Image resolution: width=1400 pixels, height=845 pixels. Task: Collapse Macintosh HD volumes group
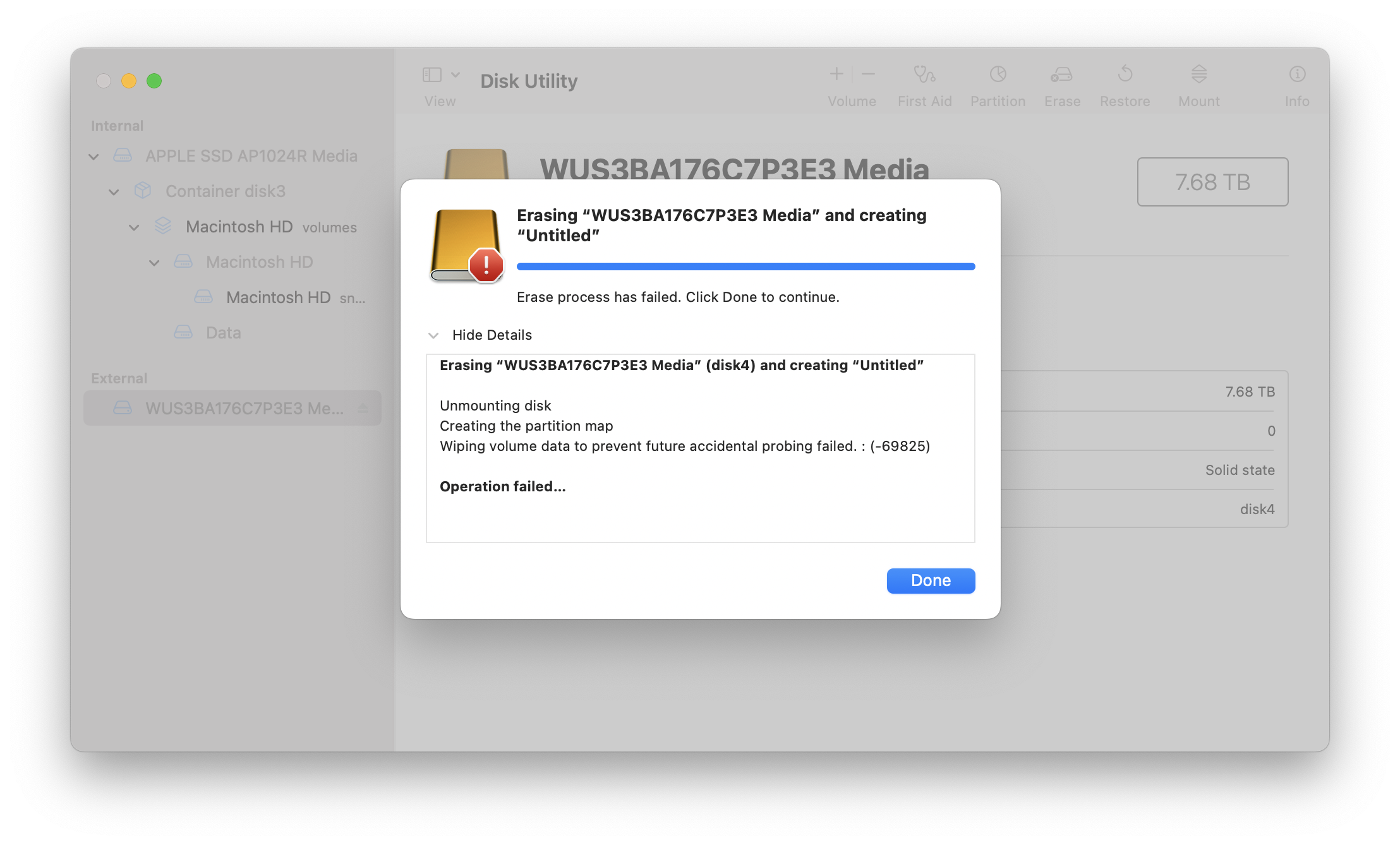(134, 227)
